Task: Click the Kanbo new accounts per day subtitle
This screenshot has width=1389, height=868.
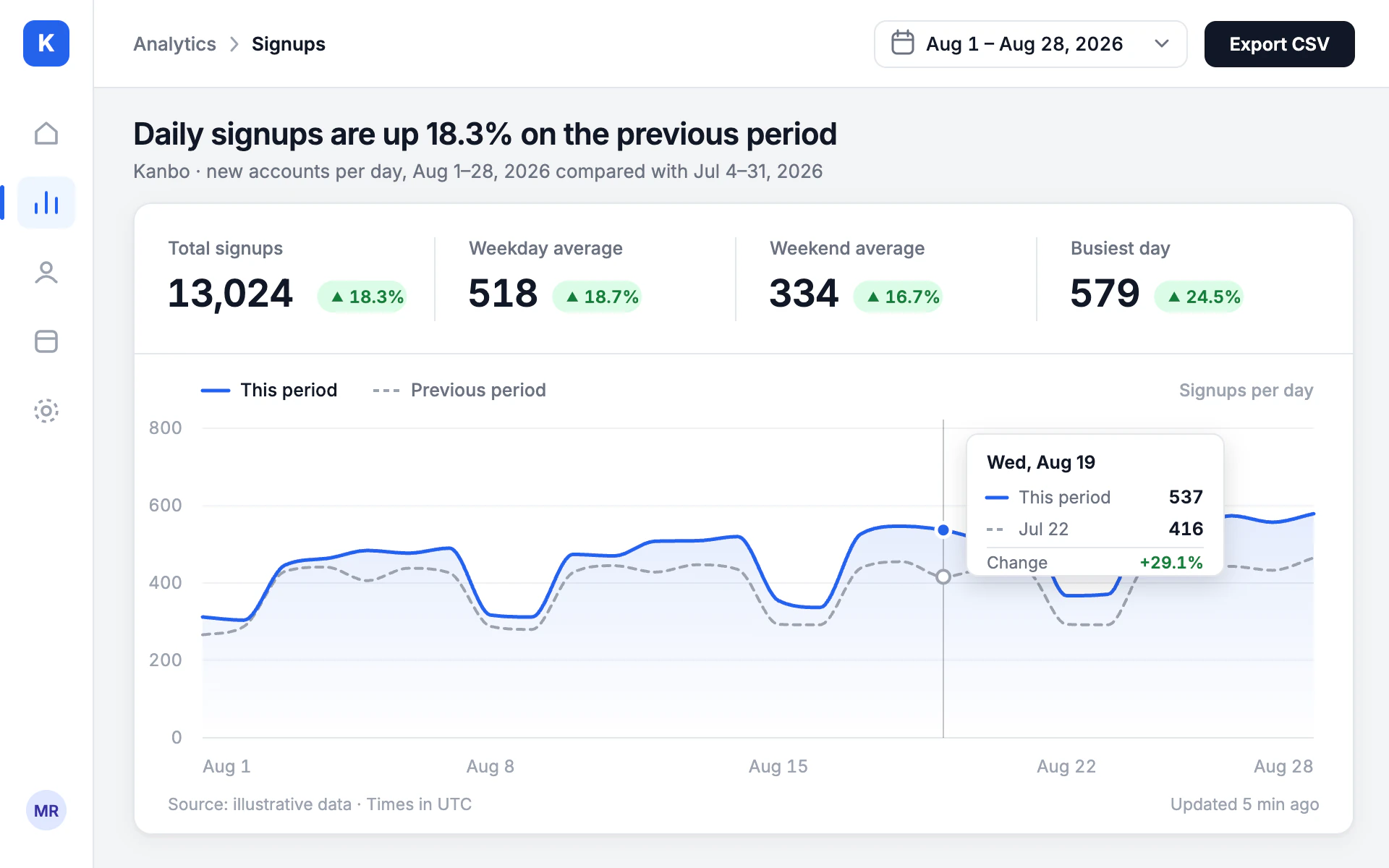Action: [478, 171]
